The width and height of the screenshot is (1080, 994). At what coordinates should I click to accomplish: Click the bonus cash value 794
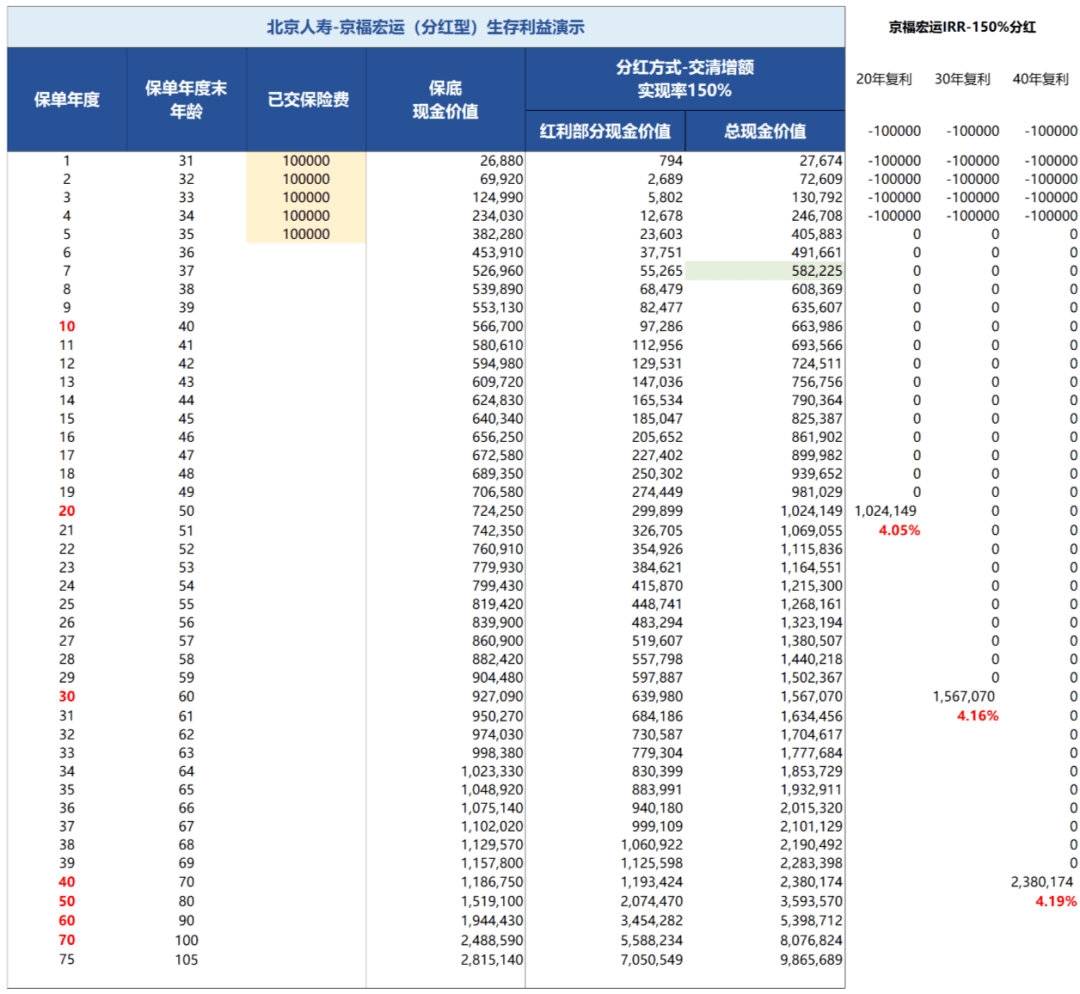pyautogui.click(x=670, y=161)
